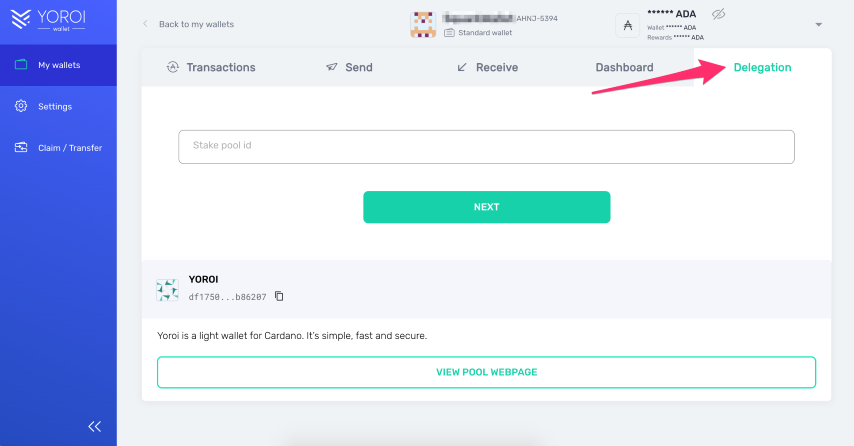Open the Send tab
Screen dimensions: 854x446
(x=349, y=68)
